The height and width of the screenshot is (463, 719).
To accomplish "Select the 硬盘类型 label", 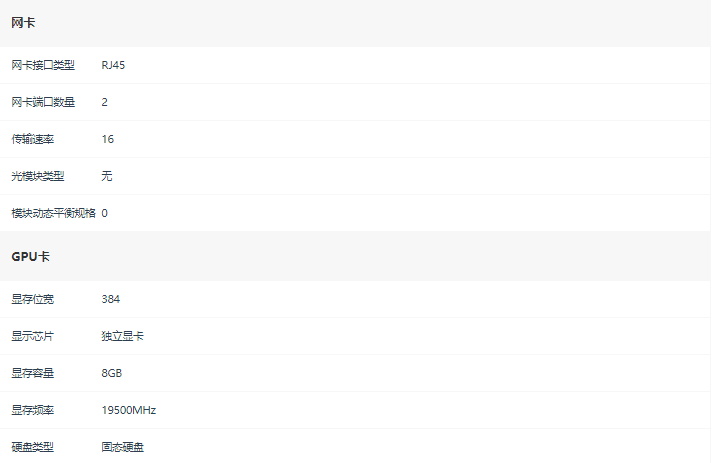I will 33,447.
